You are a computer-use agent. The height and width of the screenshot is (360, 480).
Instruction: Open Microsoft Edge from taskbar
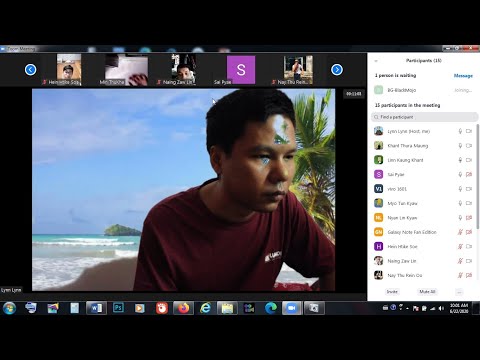tap(271, 308)
